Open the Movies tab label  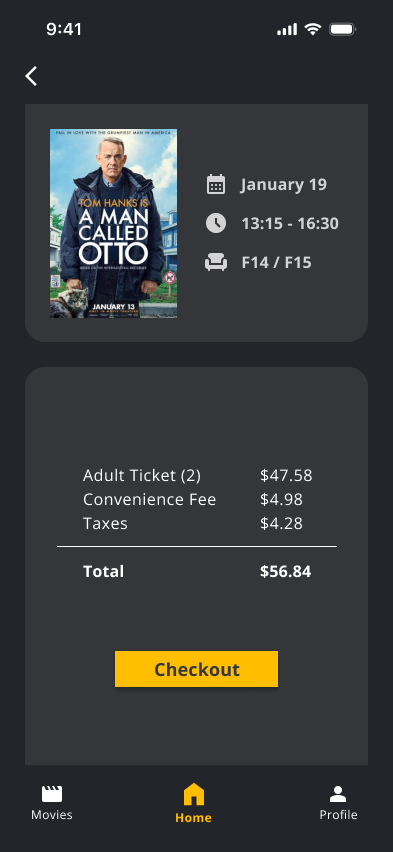click(x=52, y=815)
